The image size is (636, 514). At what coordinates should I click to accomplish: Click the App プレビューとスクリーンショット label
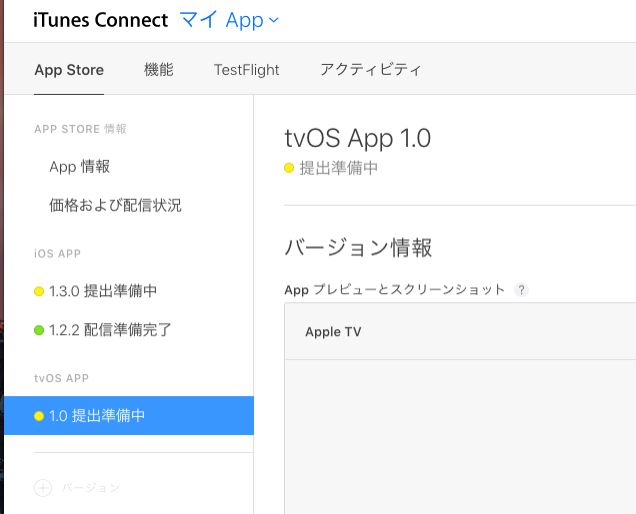395,290
